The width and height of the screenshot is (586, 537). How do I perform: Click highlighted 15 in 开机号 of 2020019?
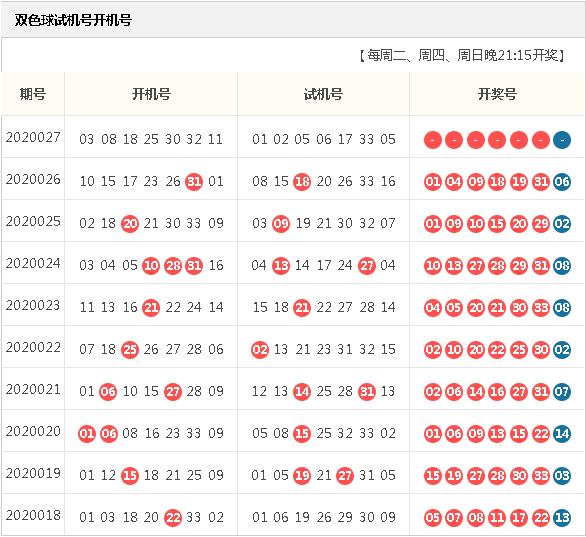(x=130, y=476)
